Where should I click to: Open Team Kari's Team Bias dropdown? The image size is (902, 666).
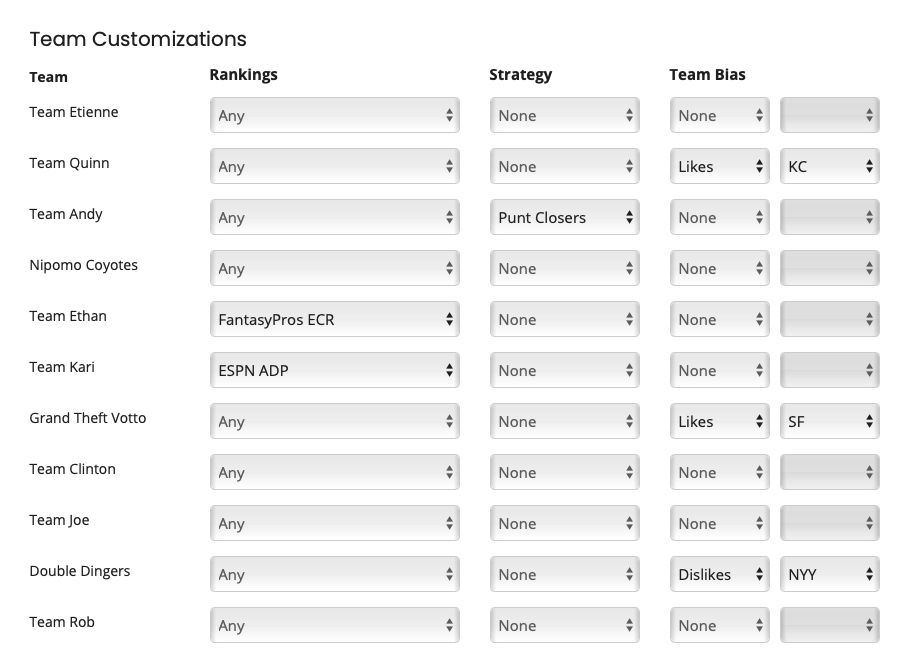[x=719, y=370]
